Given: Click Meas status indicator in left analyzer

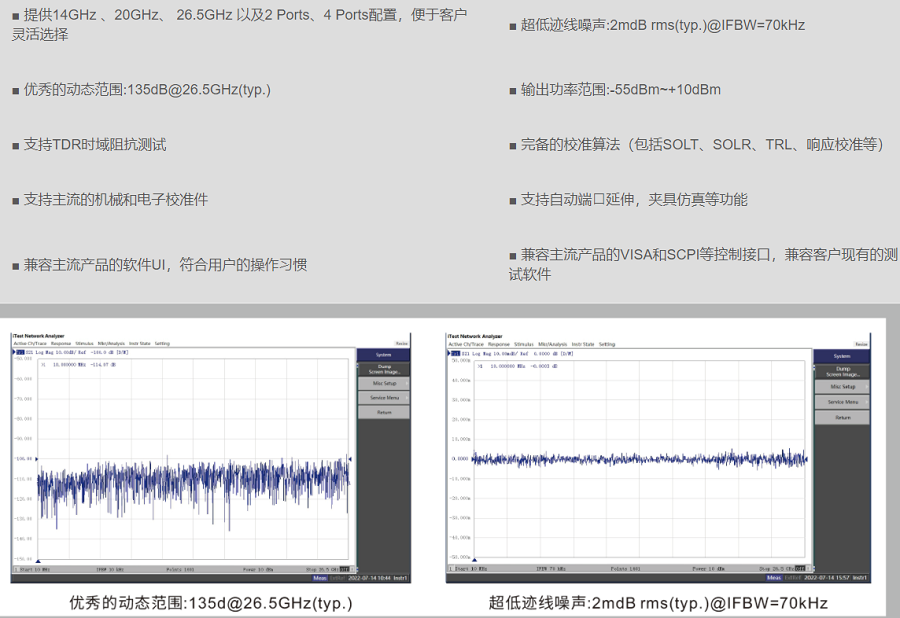Looking at the screenshot, I should tap(320, 577).
